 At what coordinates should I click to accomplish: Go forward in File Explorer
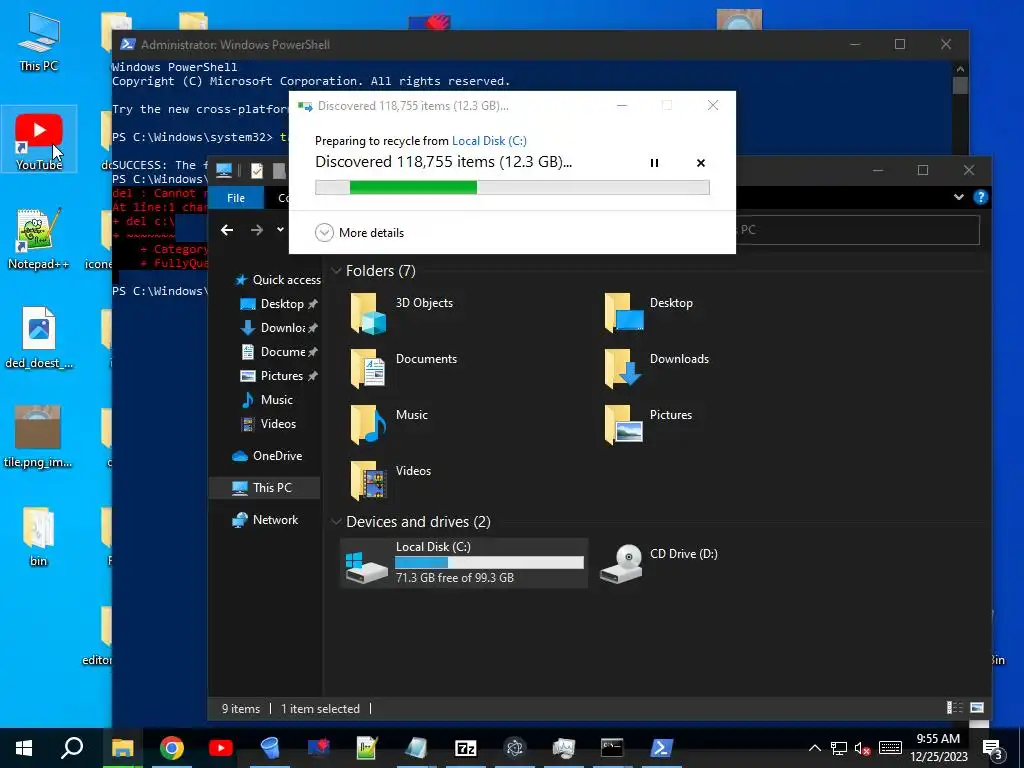tap(257, 230)
